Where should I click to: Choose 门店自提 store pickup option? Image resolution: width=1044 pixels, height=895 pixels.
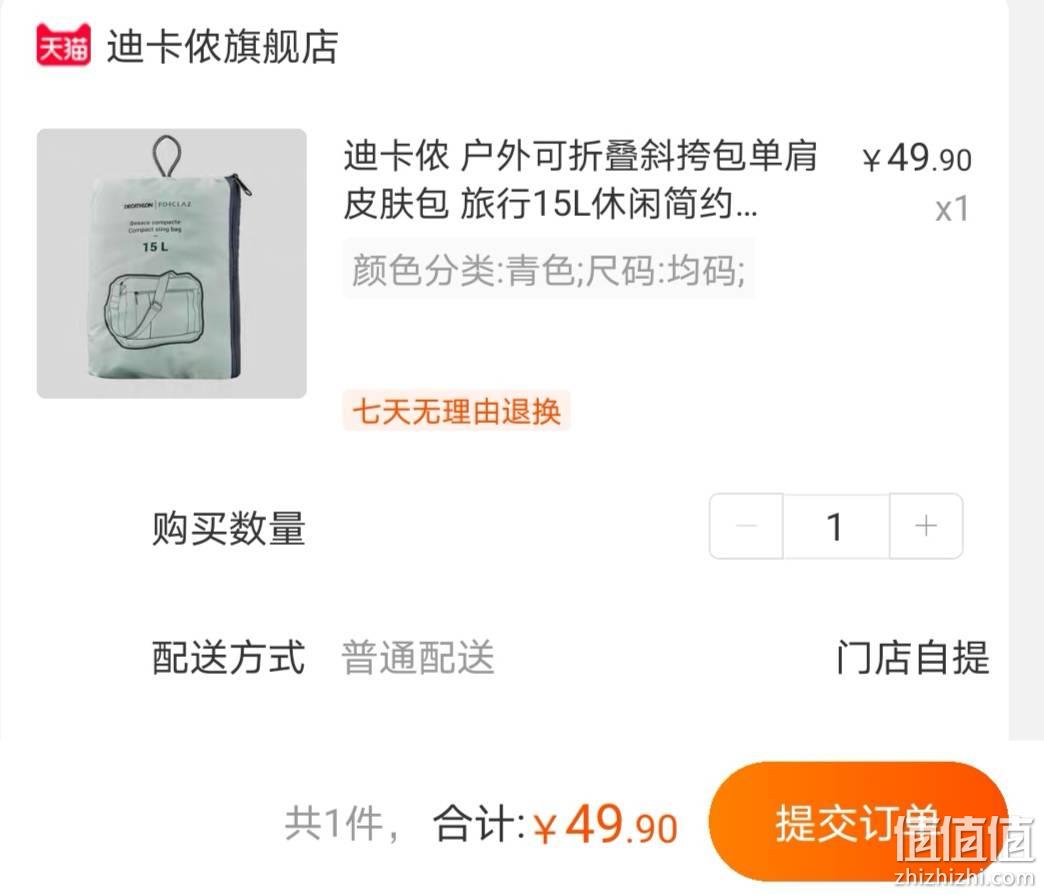tap(913, 657)
